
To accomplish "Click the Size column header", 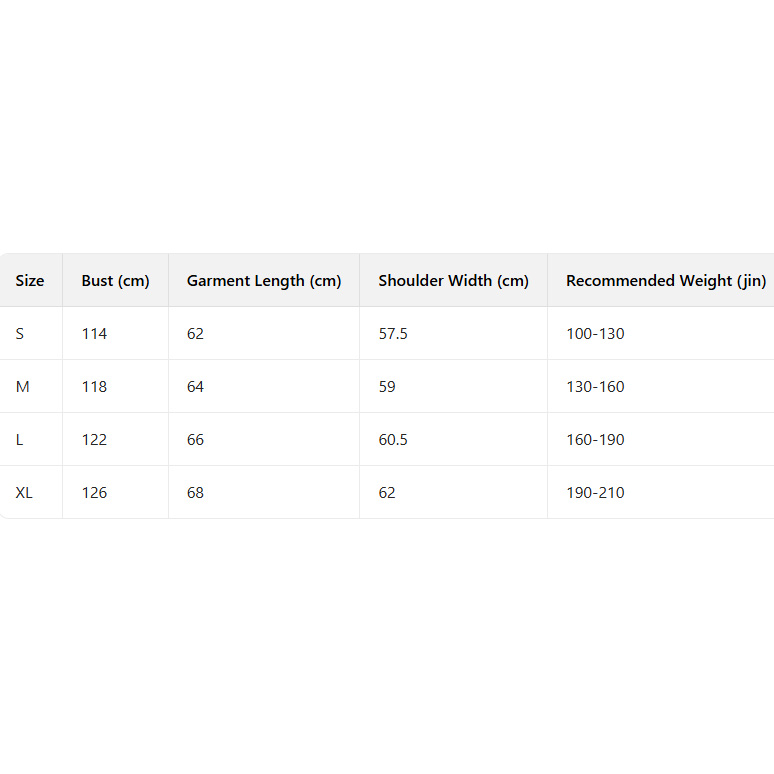I will pyautogui.click(x=30, y=281).
